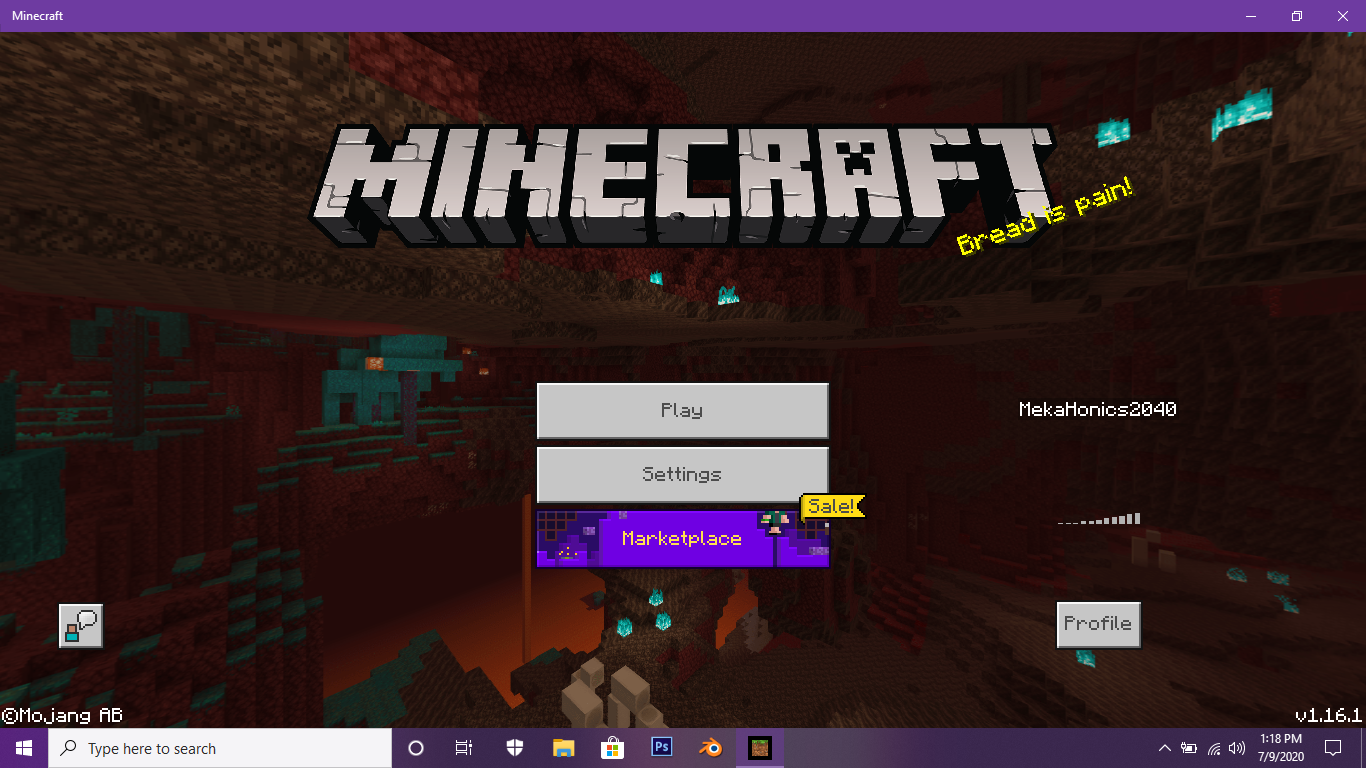Open the Marketplace
The width and height of the screenshot is (1366, 768).
pyautogui.click(x=683, y=539)
